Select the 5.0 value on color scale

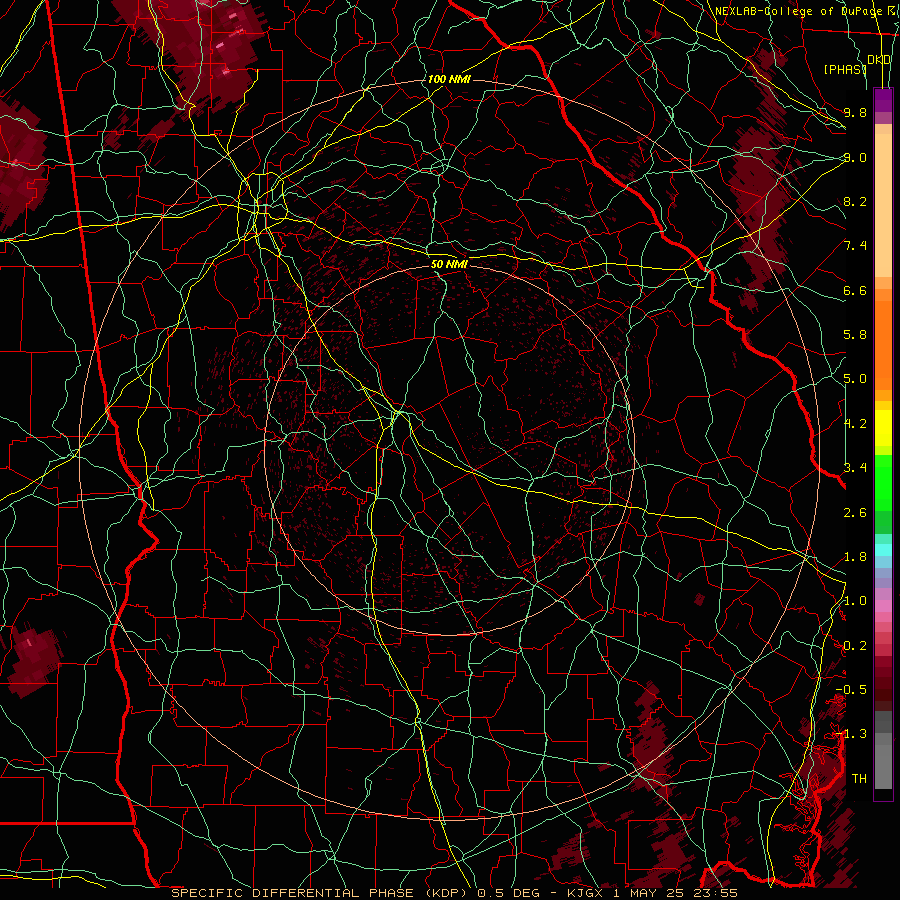[x=855, y=379]
